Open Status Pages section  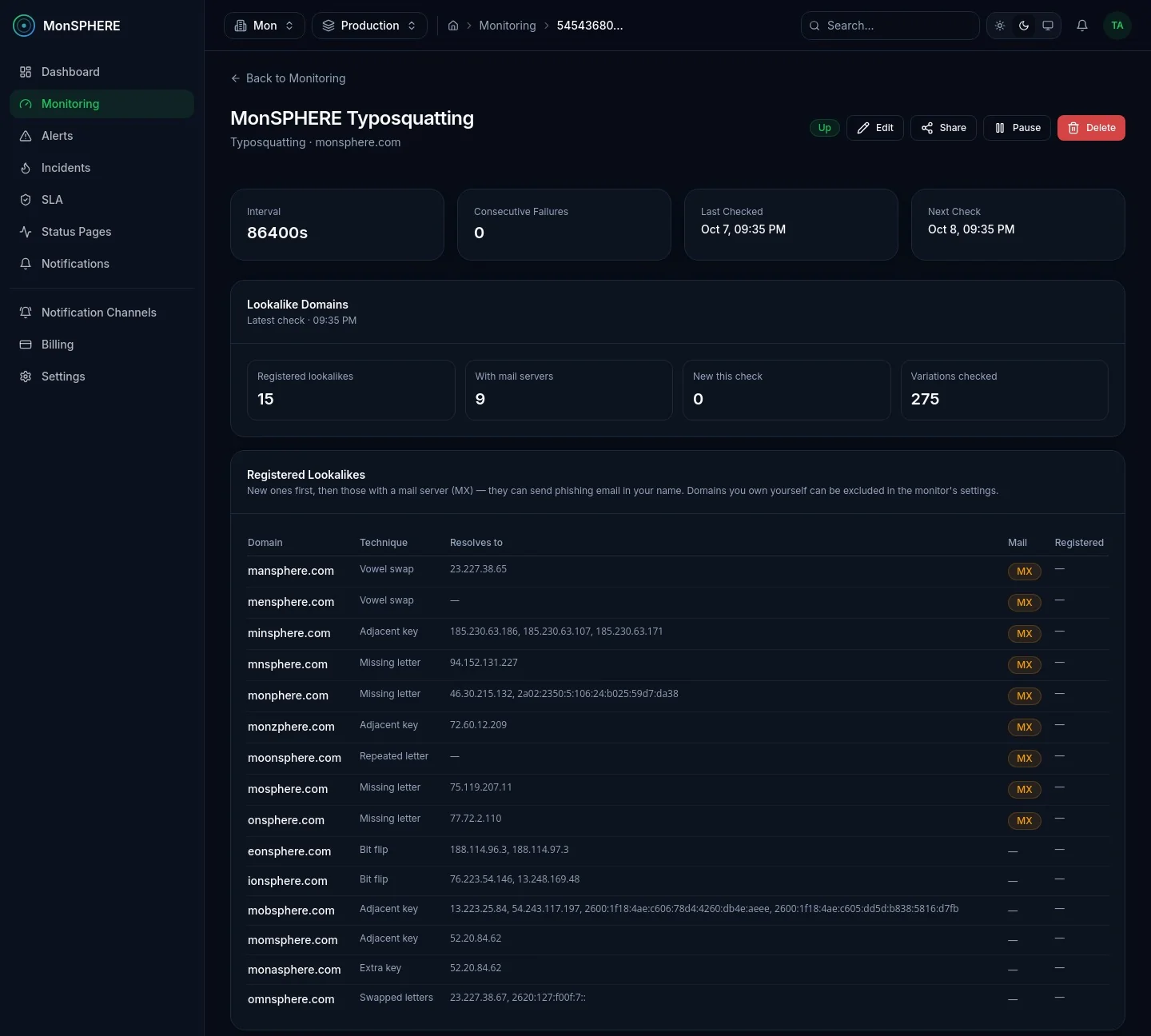click(102, 232)
